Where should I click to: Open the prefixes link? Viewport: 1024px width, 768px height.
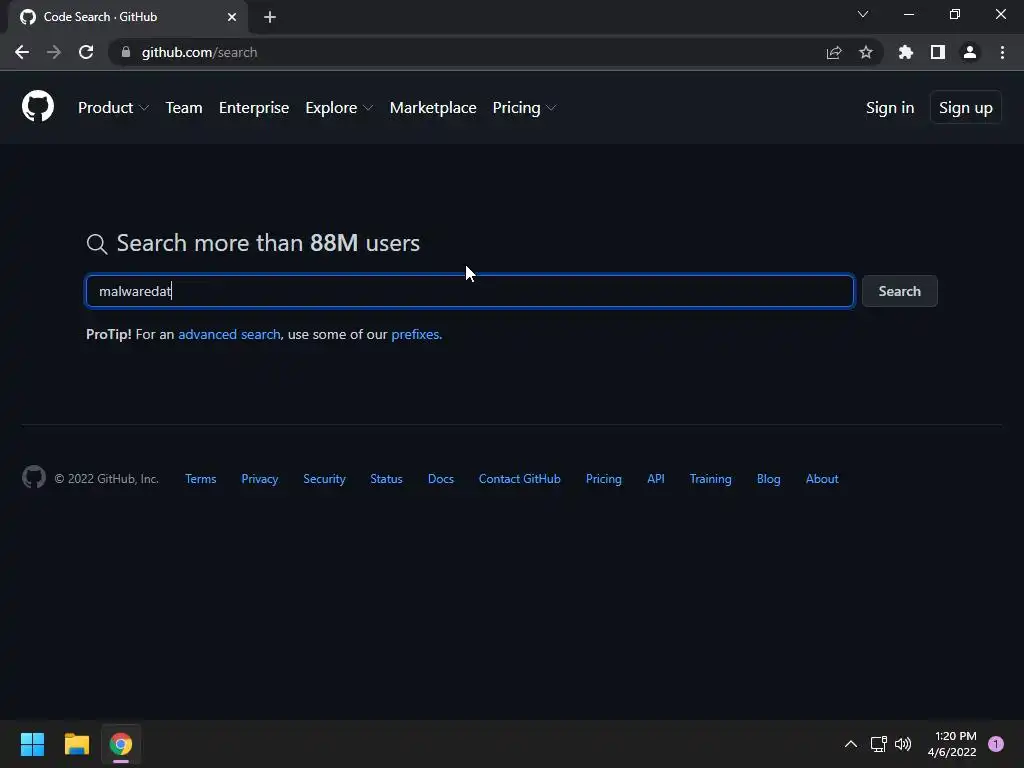coord(415,334)
